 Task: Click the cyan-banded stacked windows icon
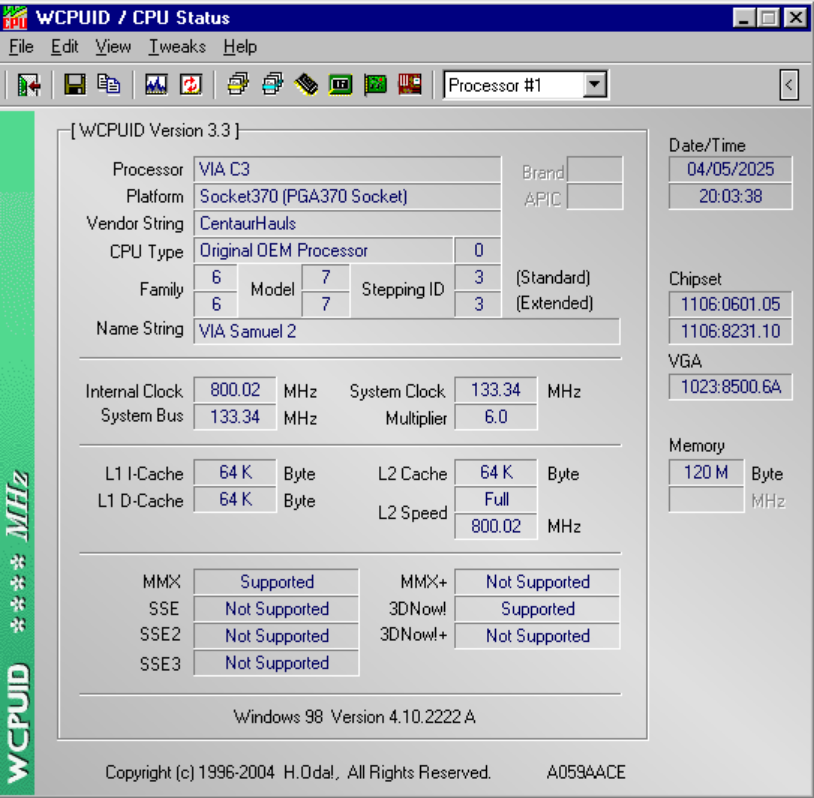tap(273, 85)
